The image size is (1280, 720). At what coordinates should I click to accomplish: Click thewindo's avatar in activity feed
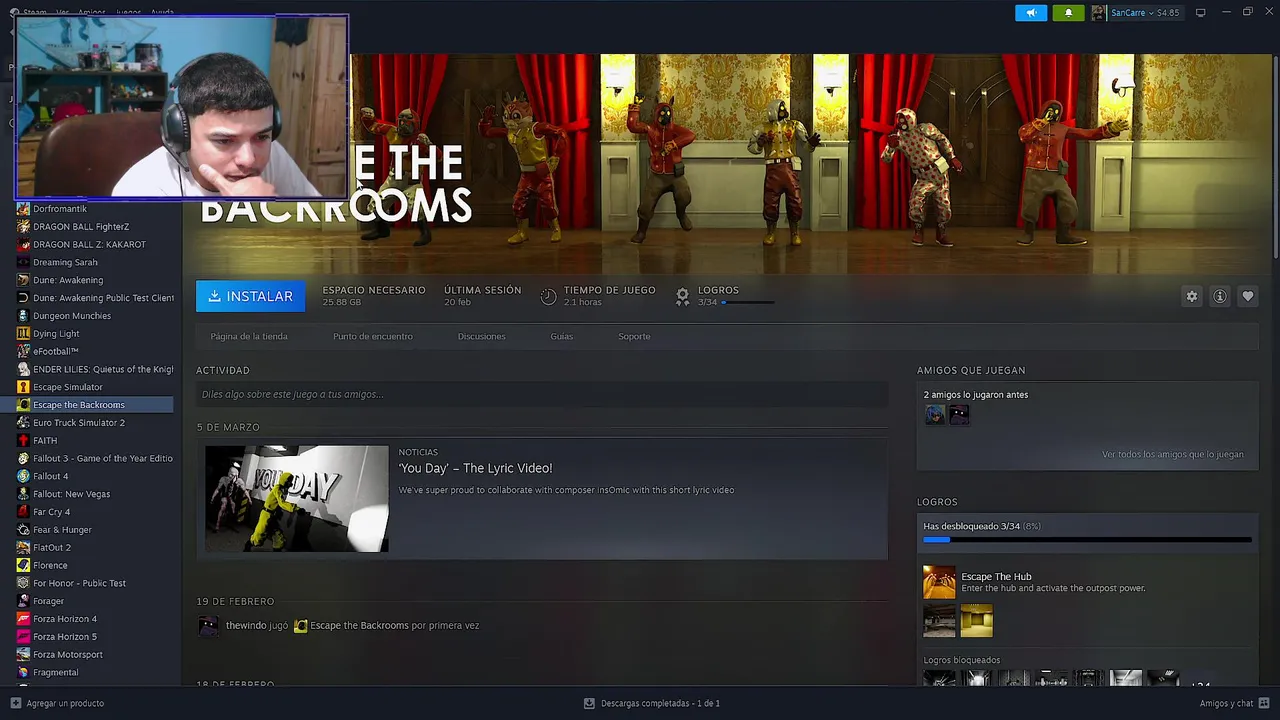tap(208, 625)
